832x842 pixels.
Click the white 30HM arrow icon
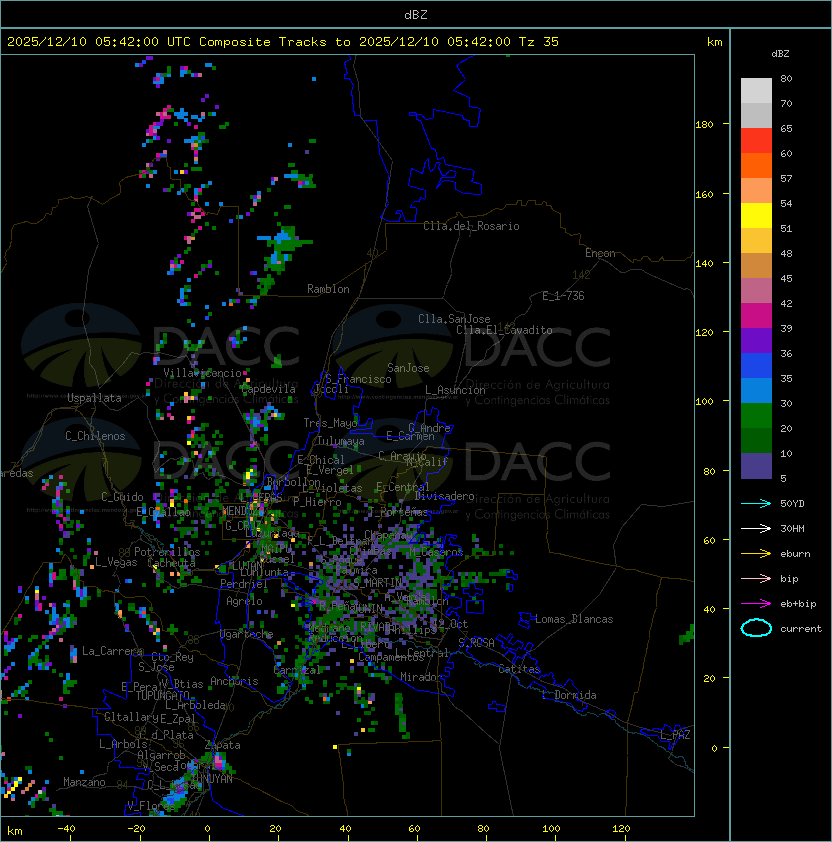pyautogui.click(x=756, y=528)
